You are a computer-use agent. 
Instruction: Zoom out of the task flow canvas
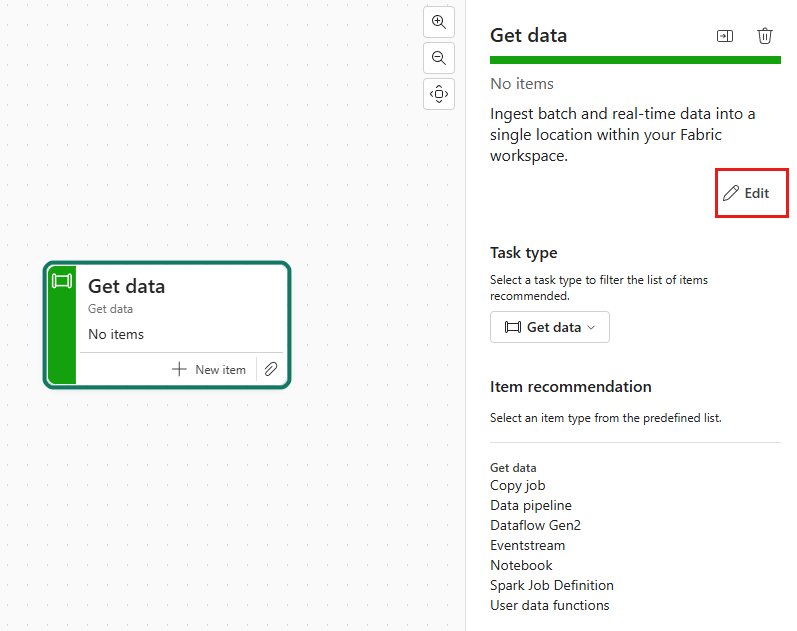438,58
